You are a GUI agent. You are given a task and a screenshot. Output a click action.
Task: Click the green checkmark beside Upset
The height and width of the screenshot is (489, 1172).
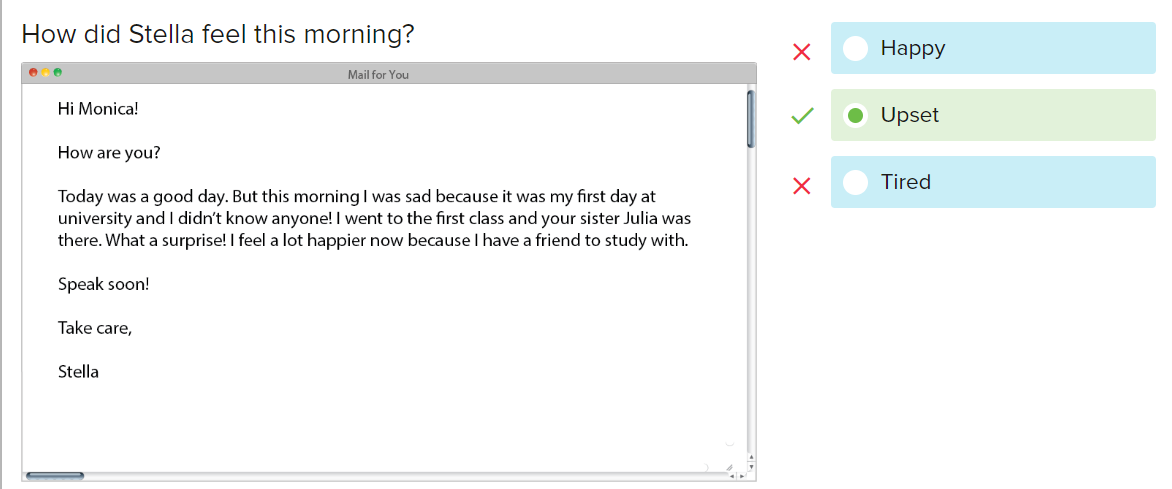point(801,116)
